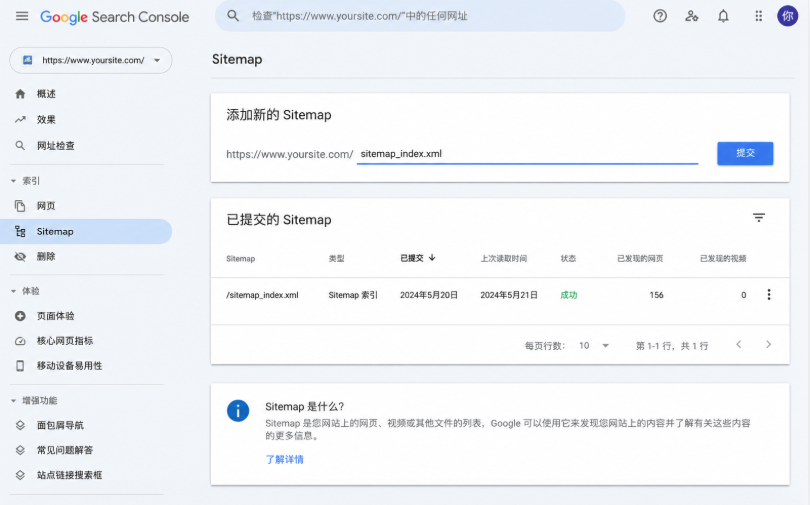This screenshot has width=810, height=505.
Task: Open users and permissions icon
Action: (691, 16)
